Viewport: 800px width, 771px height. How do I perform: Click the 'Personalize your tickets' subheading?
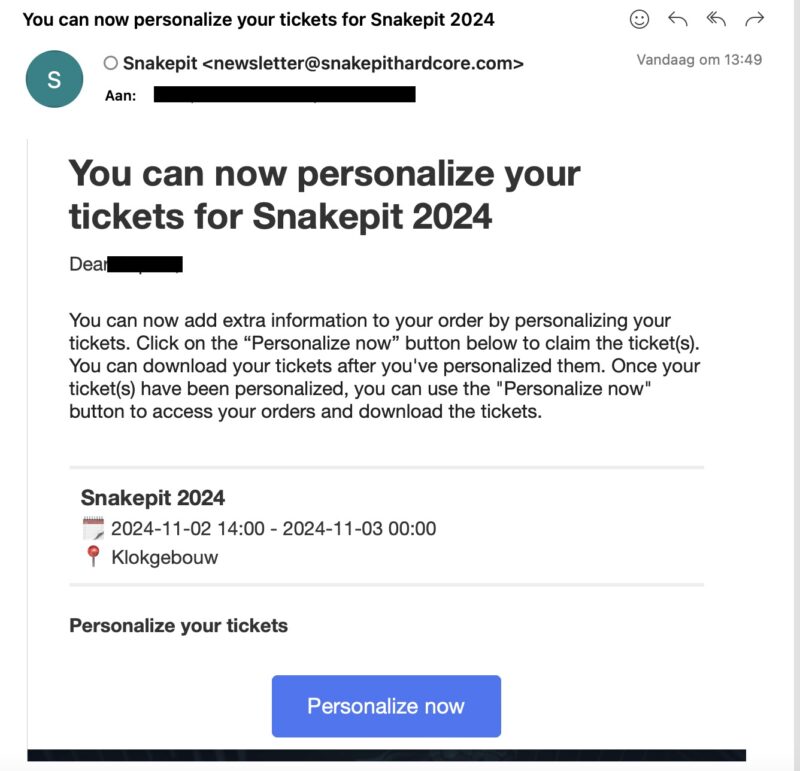coord(179,626)
